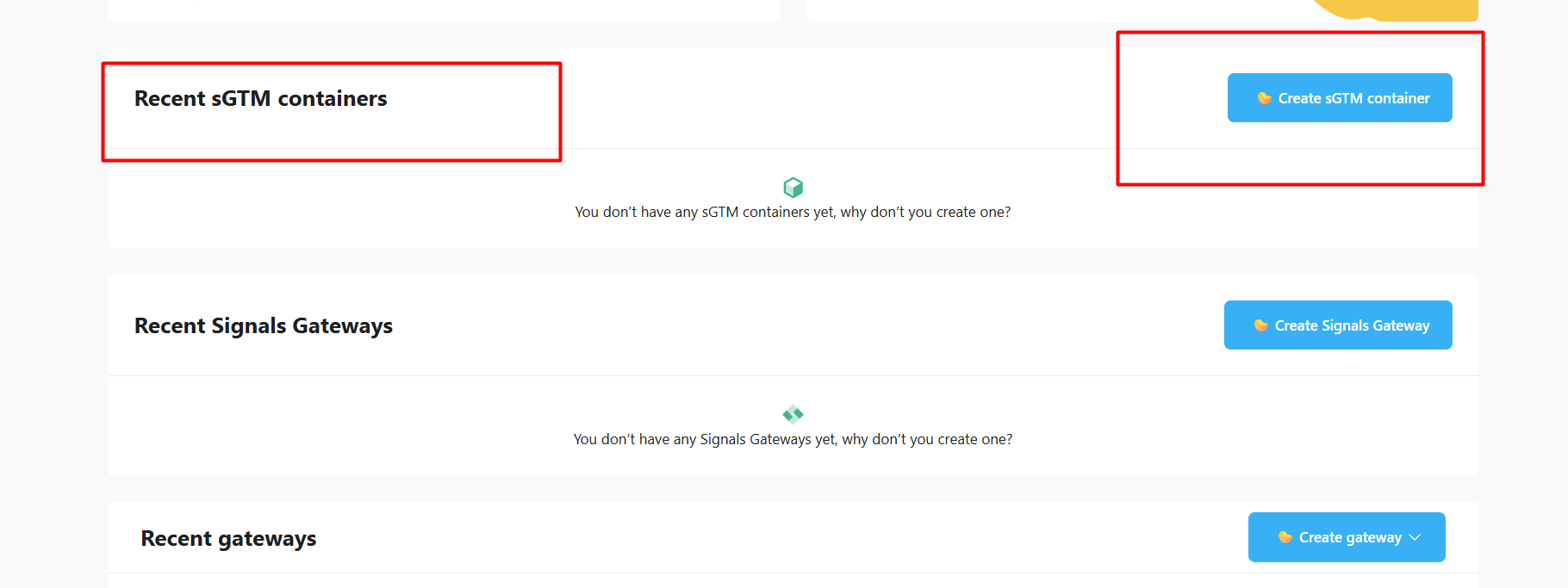This screenshot has height=588, width=1568.
Task: Click the white card at the top left
Action: (444, 9)
